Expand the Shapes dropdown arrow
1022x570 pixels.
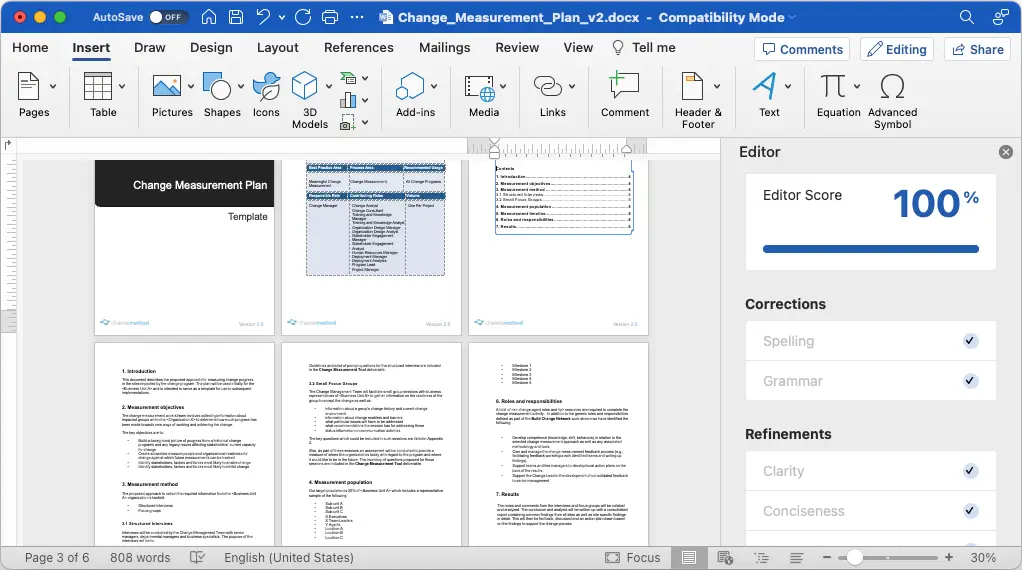(241, 86)
